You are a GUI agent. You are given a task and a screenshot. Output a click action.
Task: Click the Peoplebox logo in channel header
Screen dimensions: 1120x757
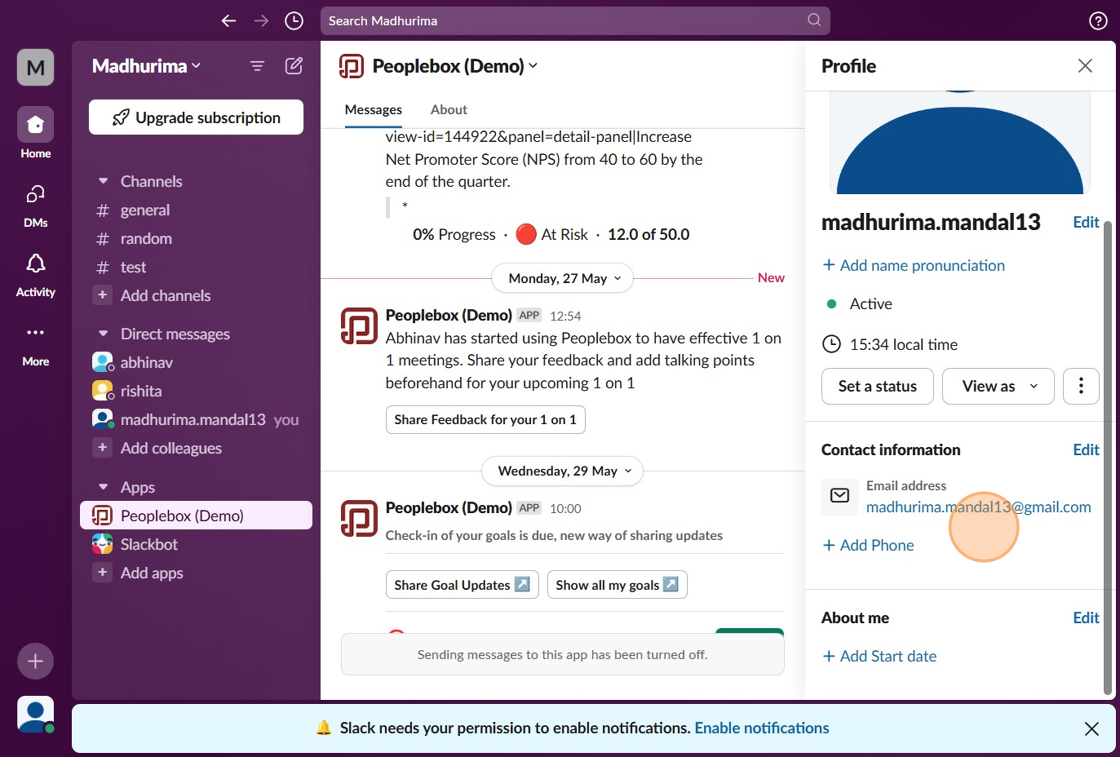click(x=351, y=66)
